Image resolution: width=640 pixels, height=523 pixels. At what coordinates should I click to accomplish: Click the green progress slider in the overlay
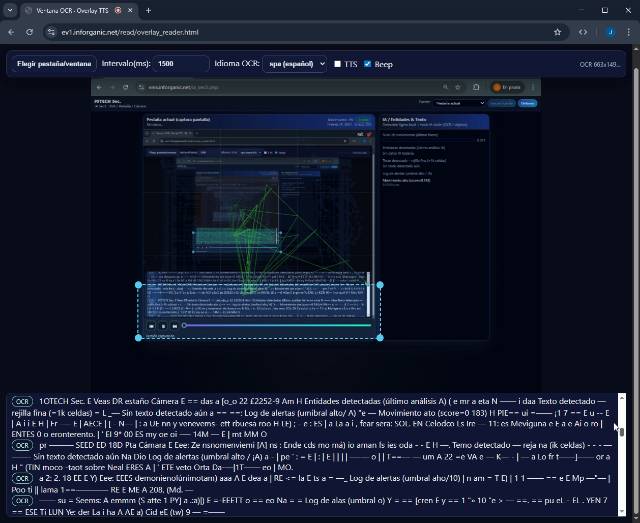(x=275, y=325)
